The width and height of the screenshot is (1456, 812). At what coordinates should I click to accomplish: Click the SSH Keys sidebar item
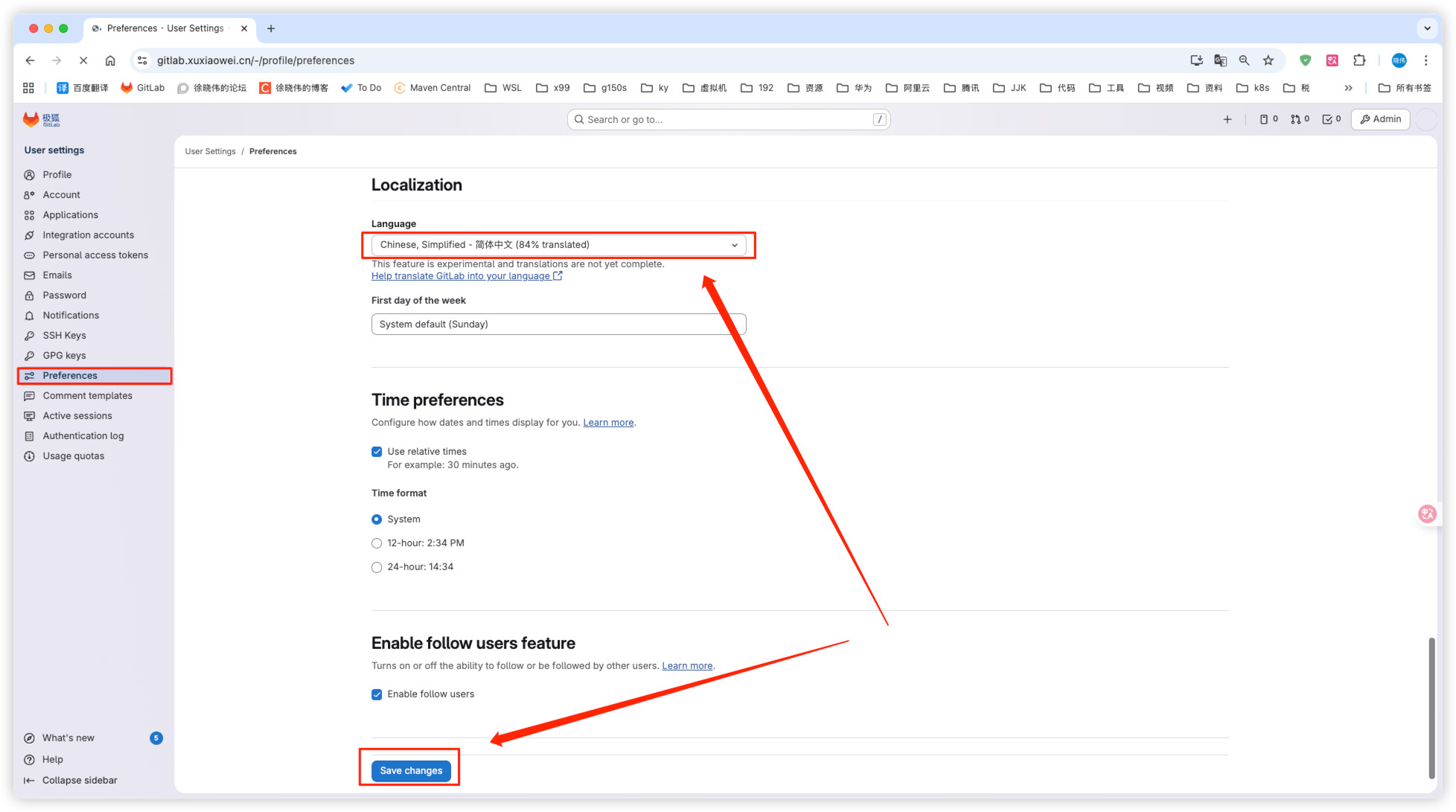64,336
